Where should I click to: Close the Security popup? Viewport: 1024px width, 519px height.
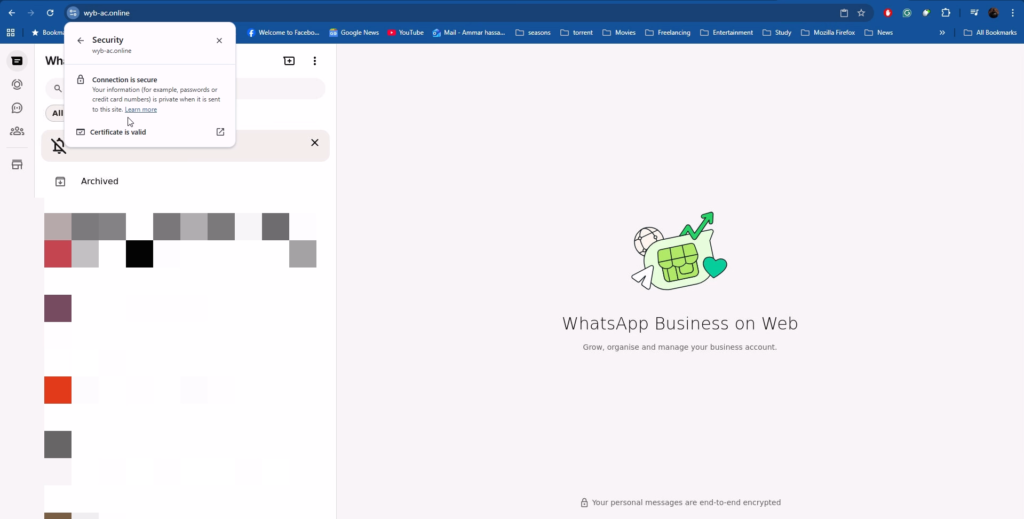pyautogui.click(x=219, y=41)
